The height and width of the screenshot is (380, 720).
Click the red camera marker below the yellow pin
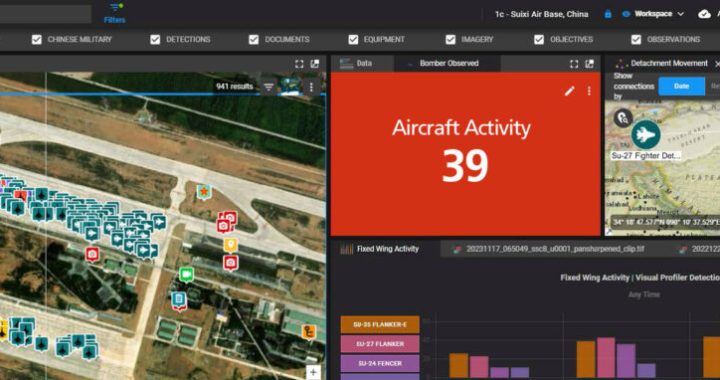pyautogui.click(x=230, y=263)
